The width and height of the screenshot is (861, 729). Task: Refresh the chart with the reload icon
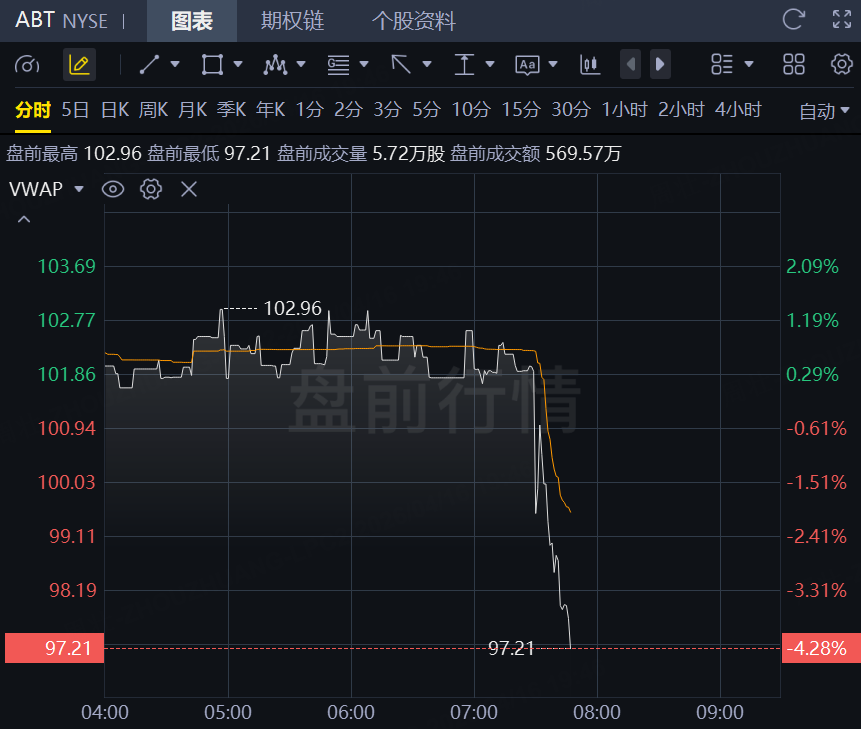pyautogui.click(x=793, y=19)
